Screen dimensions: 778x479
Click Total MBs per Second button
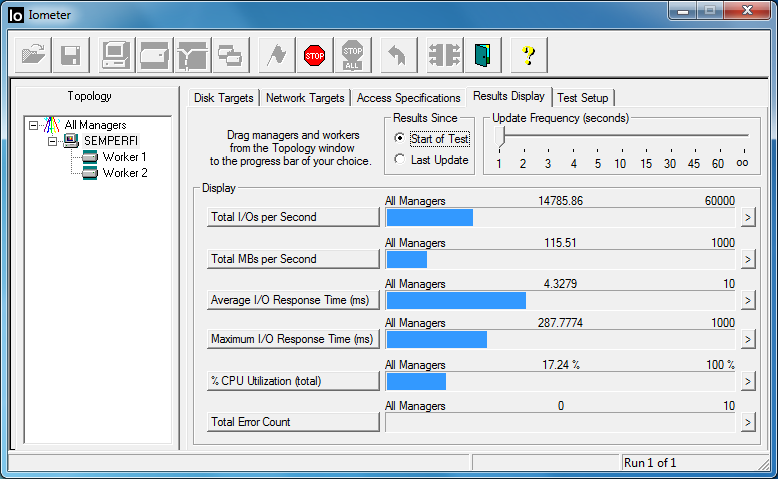293,259
